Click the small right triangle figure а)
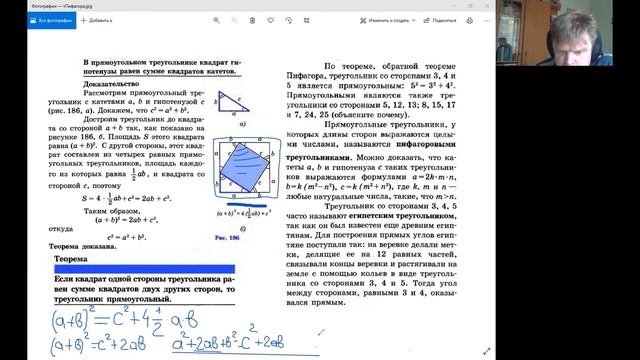This screenshot has width=640, height=360. tap(233, 102)
